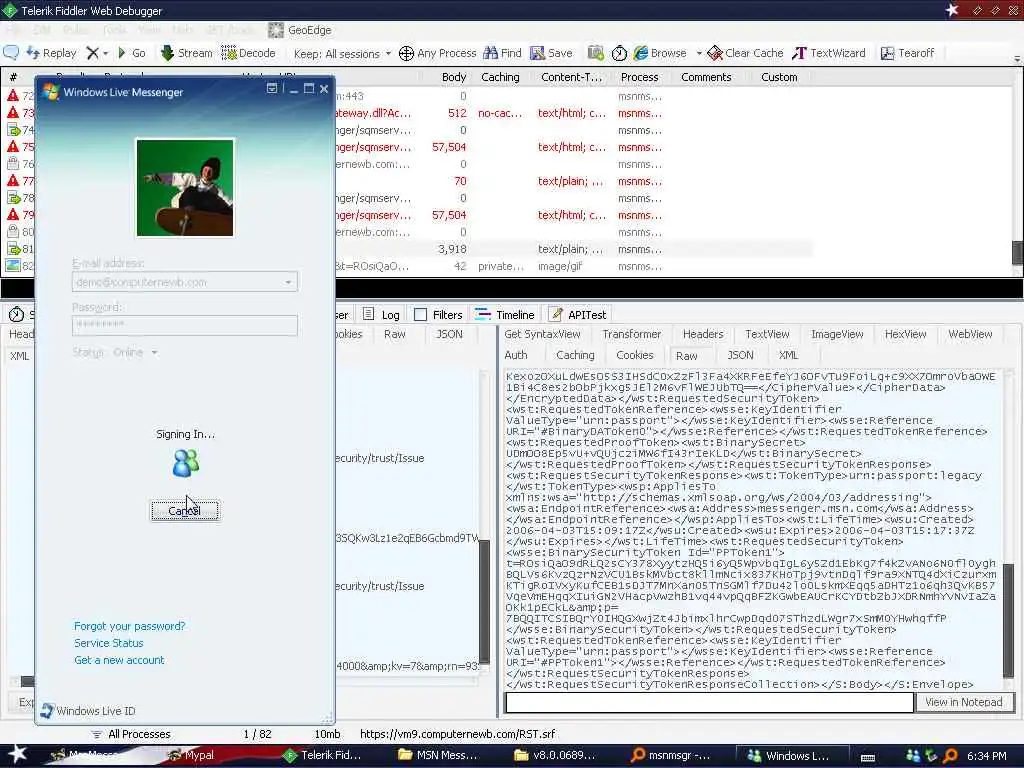The height and width of the screenshot is (768, 1024).
Task: Click the Replay toolbar button
Action: 51,53
